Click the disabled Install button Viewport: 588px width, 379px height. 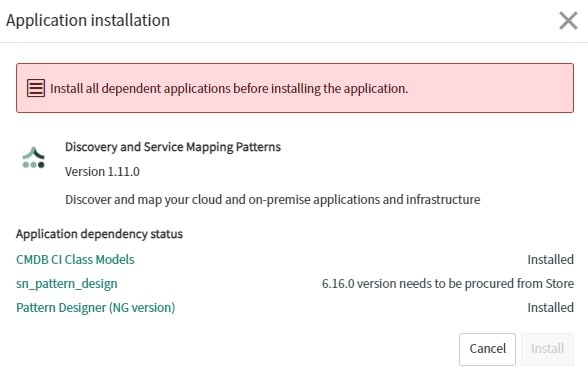(547, 349)
